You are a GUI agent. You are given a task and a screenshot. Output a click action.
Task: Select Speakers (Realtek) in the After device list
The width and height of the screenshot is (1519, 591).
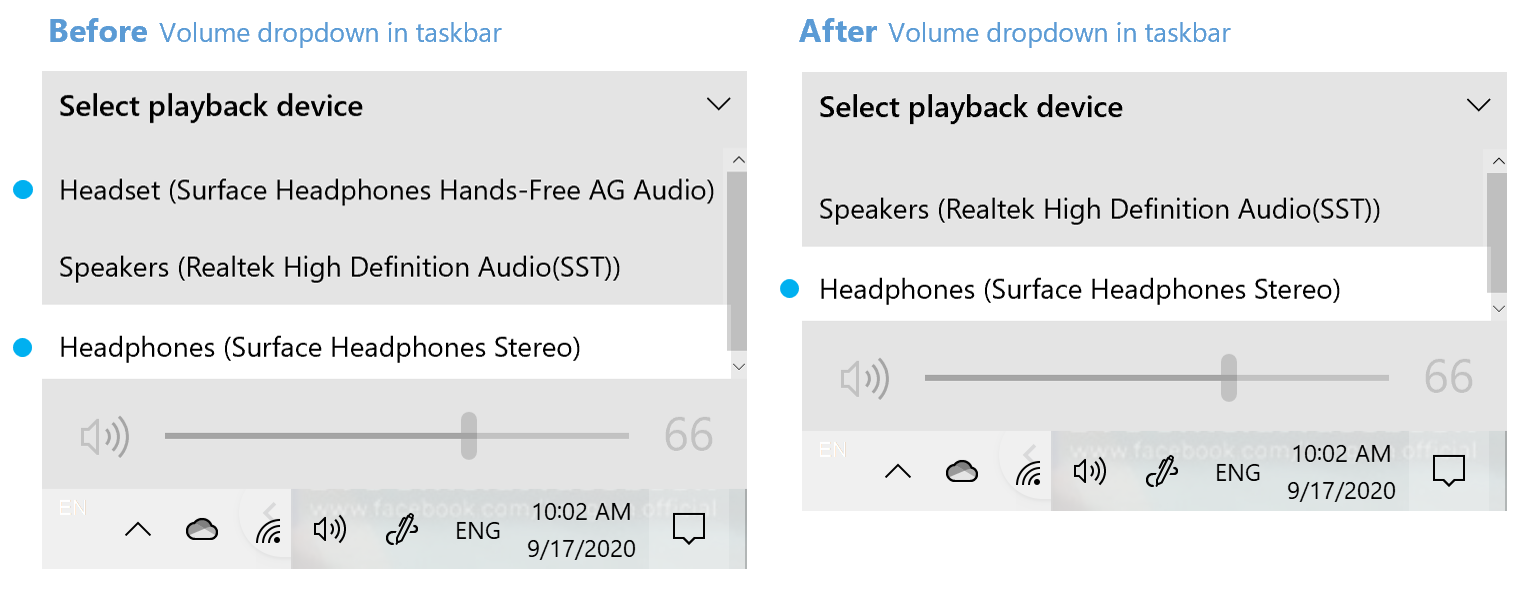pyautogui.click(x=1099, y=210)
